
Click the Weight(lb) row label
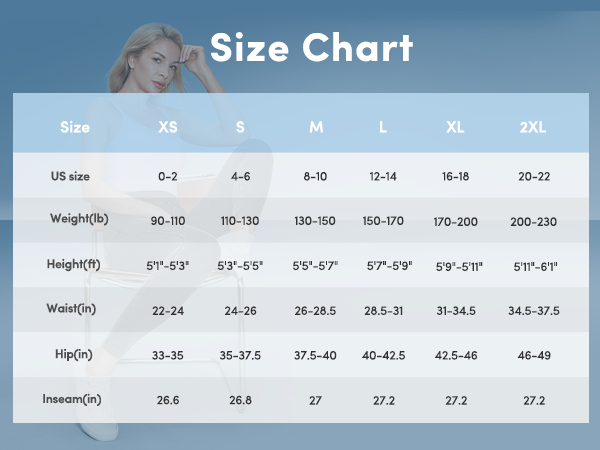tap(79, 219)
